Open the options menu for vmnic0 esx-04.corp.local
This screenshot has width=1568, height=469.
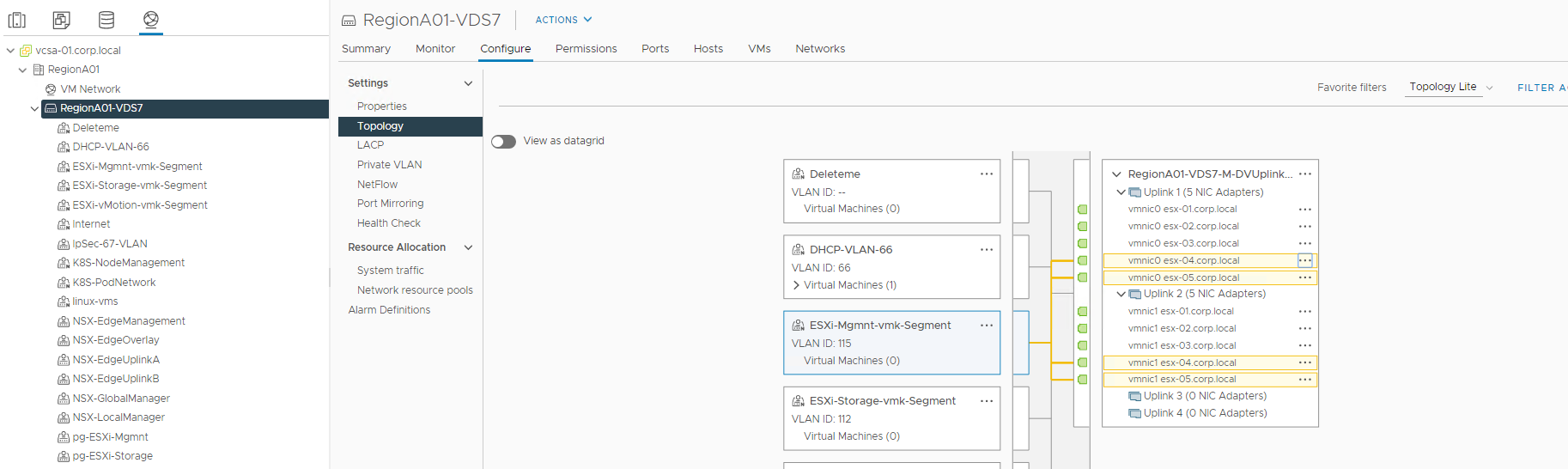point(1305,260)
